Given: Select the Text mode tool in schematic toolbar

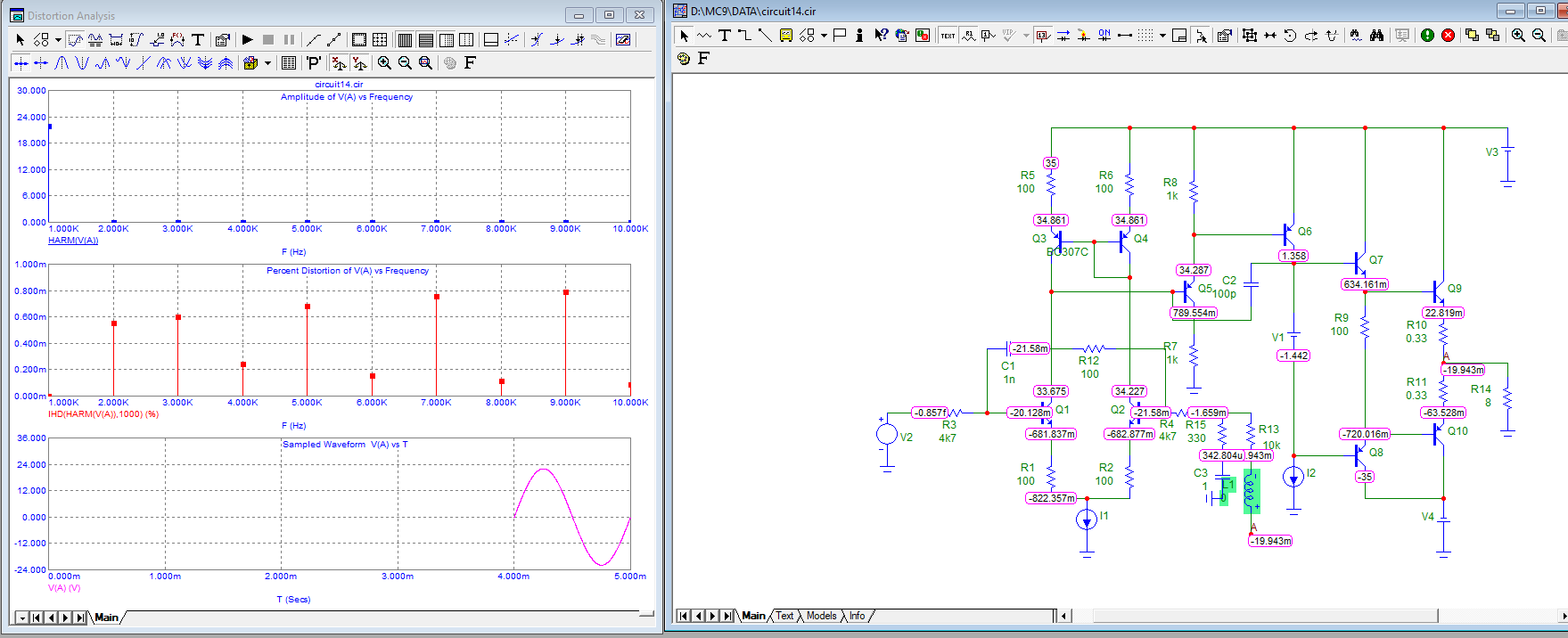Looking at the screenshot, I should [725, 35].
